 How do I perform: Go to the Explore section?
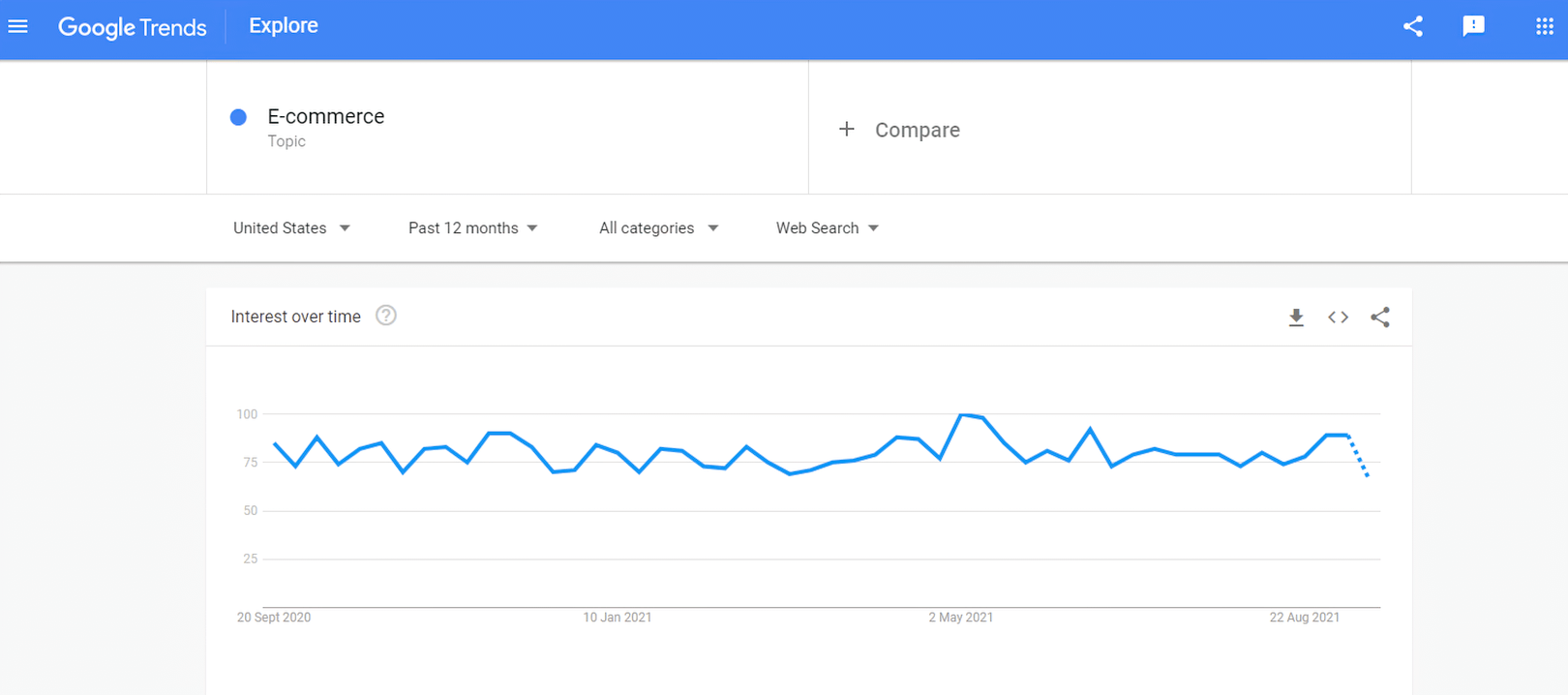[x=284, y=26]
